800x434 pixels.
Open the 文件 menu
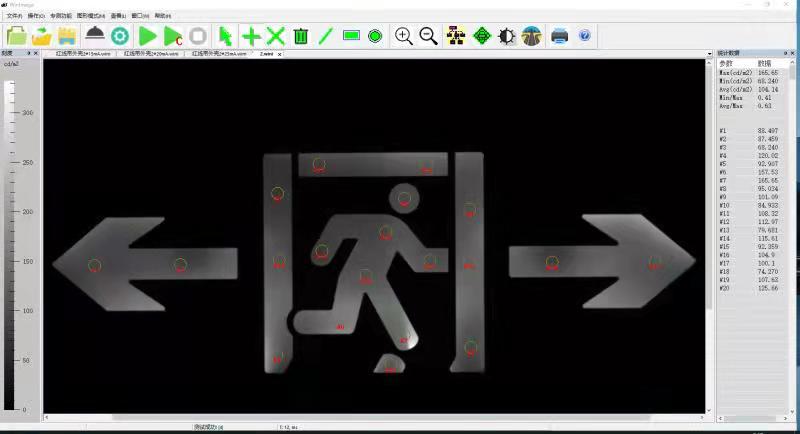pos(14,16)
